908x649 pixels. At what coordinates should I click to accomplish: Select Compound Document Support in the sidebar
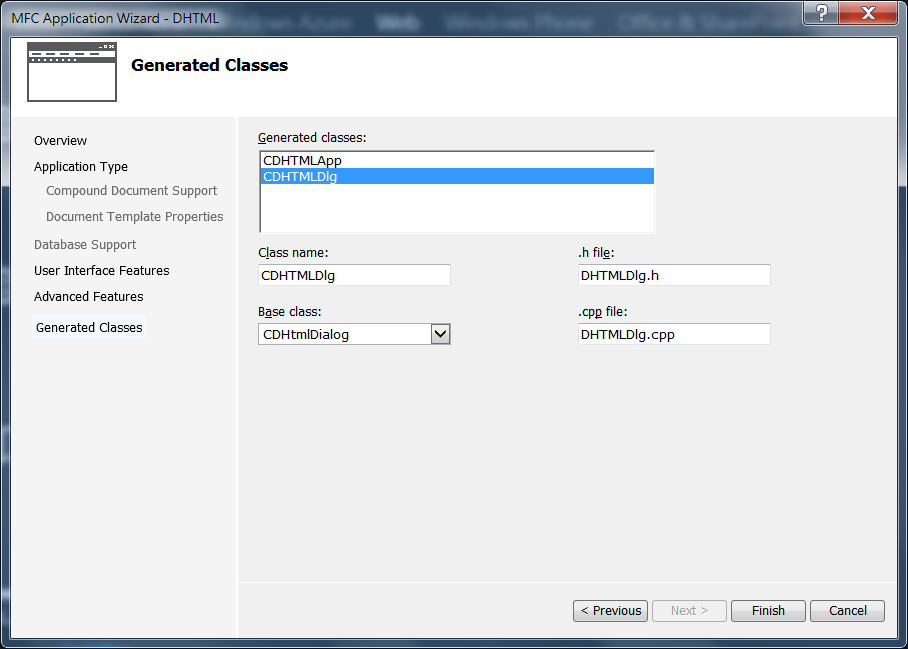(131, 191)
